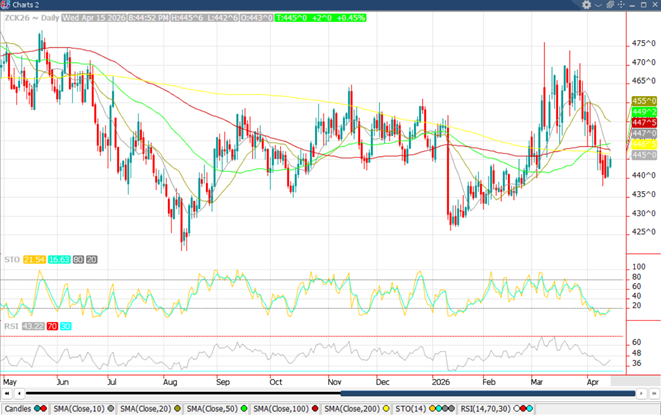Open the ZCK26 symbol selector
This screenshot has width=661, height=415.
(x=17, y=18)
